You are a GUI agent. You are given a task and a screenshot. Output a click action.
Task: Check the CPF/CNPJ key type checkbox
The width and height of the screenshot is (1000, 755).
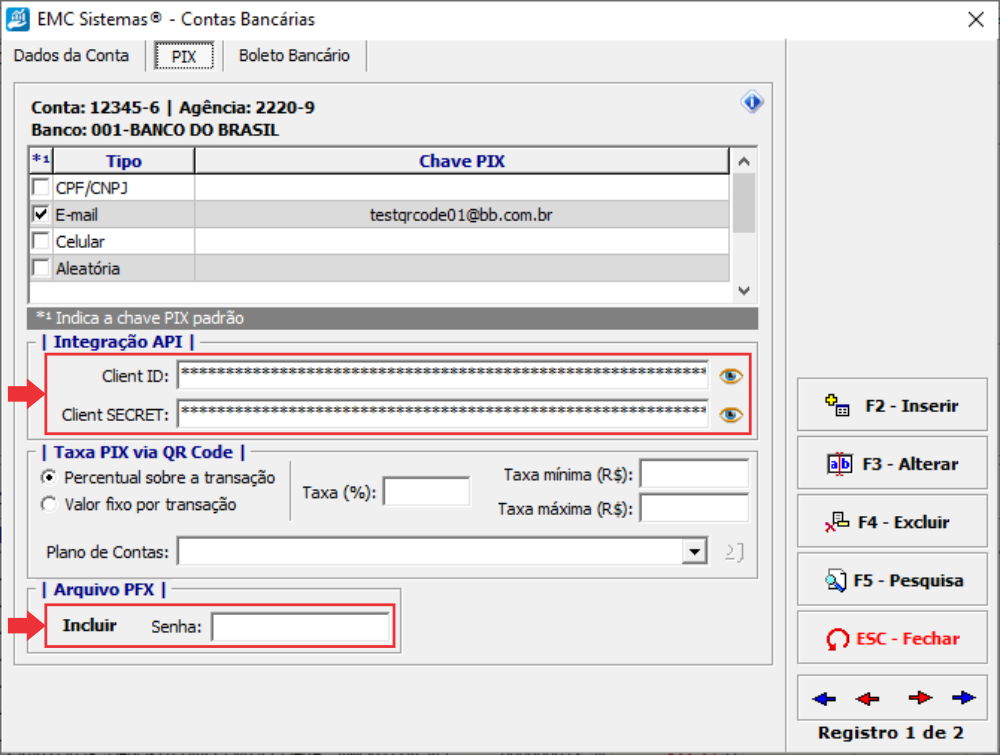coord(41,187)
